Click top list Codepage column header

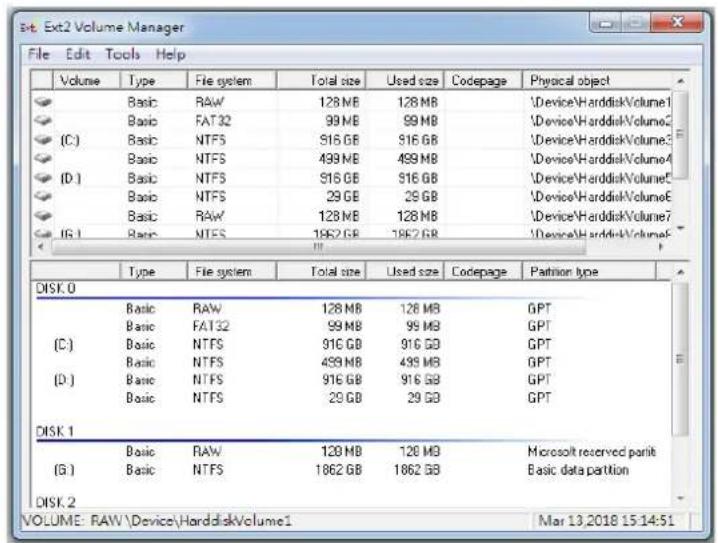[483, 81]
